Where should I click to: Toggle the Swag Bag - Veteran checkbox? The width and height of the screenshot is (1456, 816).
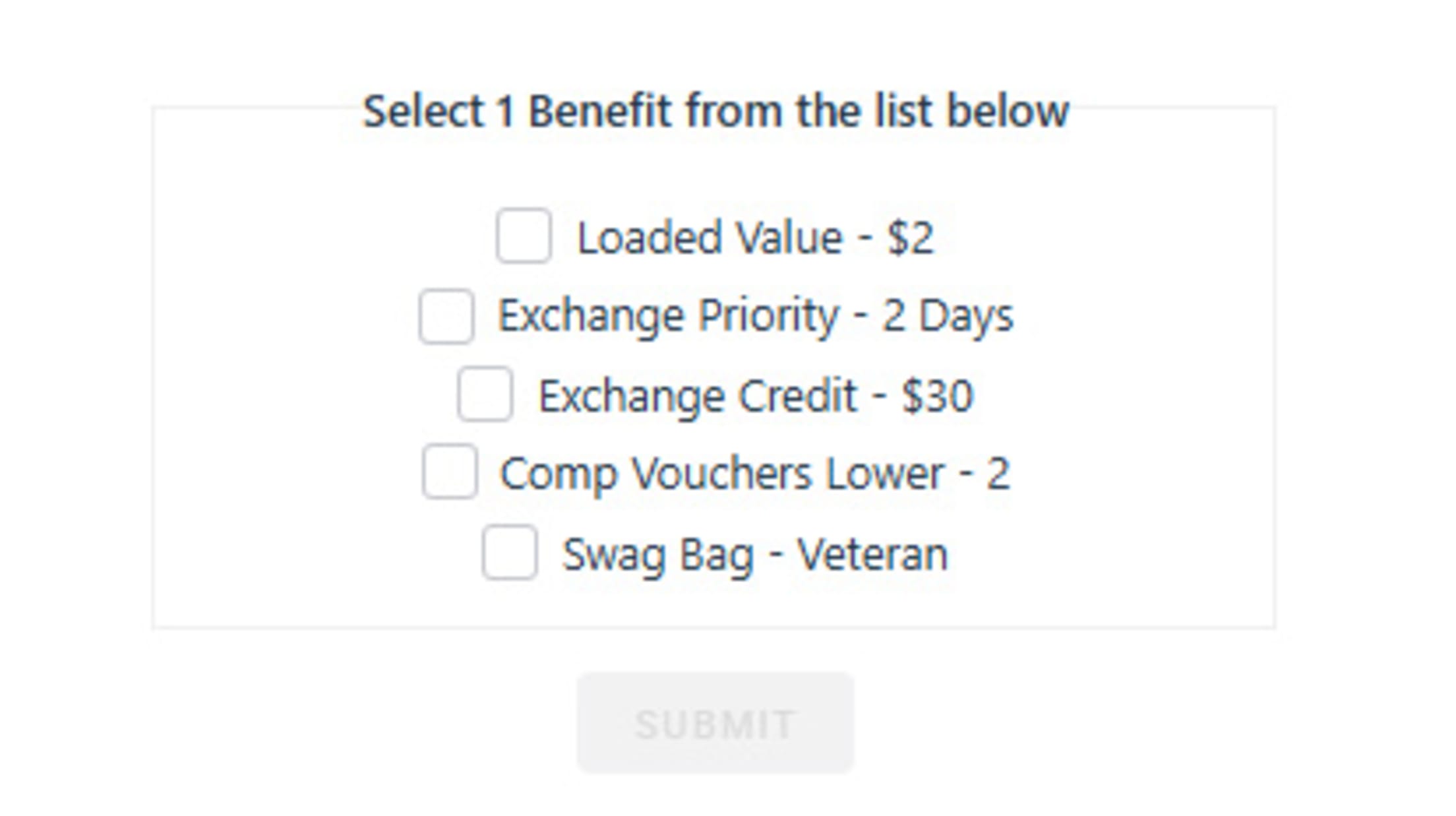(x=509, y=552)
